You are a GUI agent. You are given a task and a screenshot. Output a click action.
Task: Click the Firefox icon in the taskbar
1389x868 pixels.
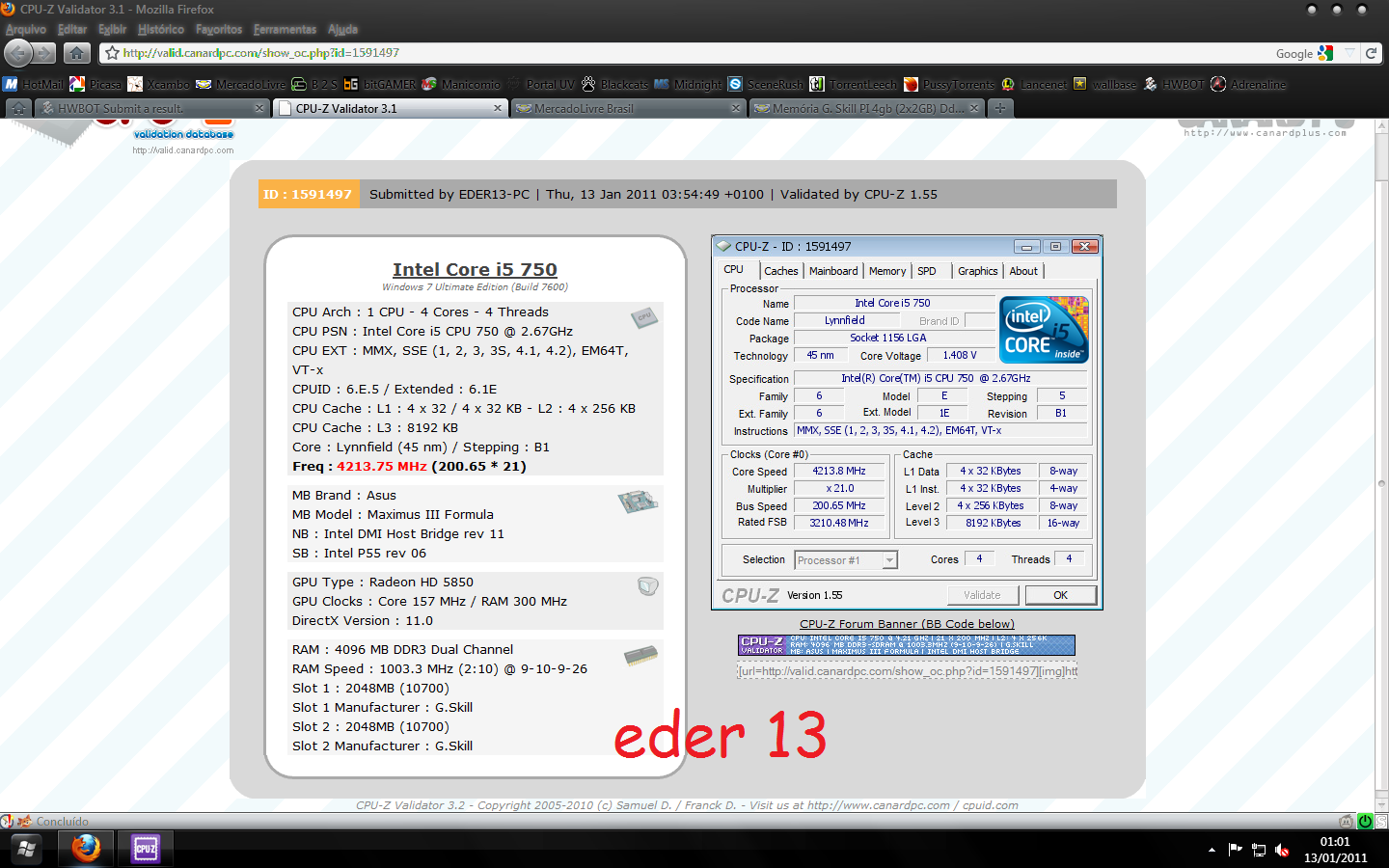tap(86, 849)
